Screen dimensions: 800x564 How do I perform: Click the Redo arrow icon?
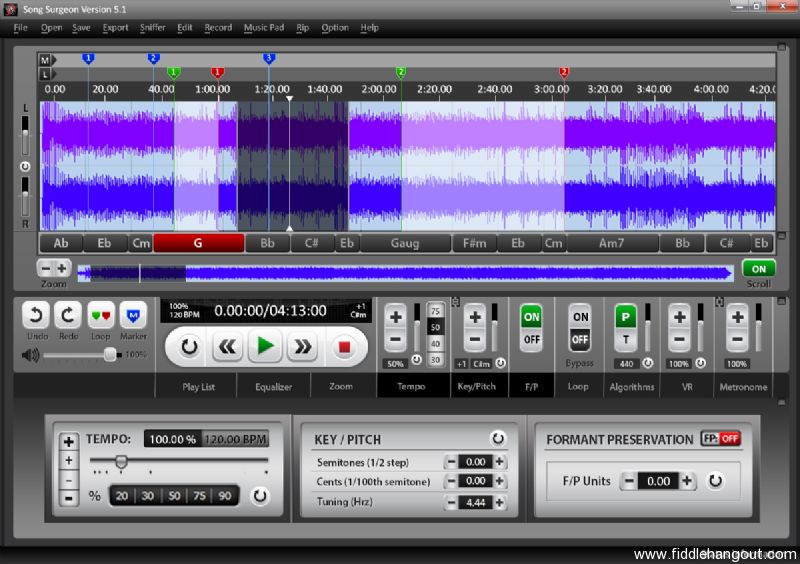coord(69,315)
